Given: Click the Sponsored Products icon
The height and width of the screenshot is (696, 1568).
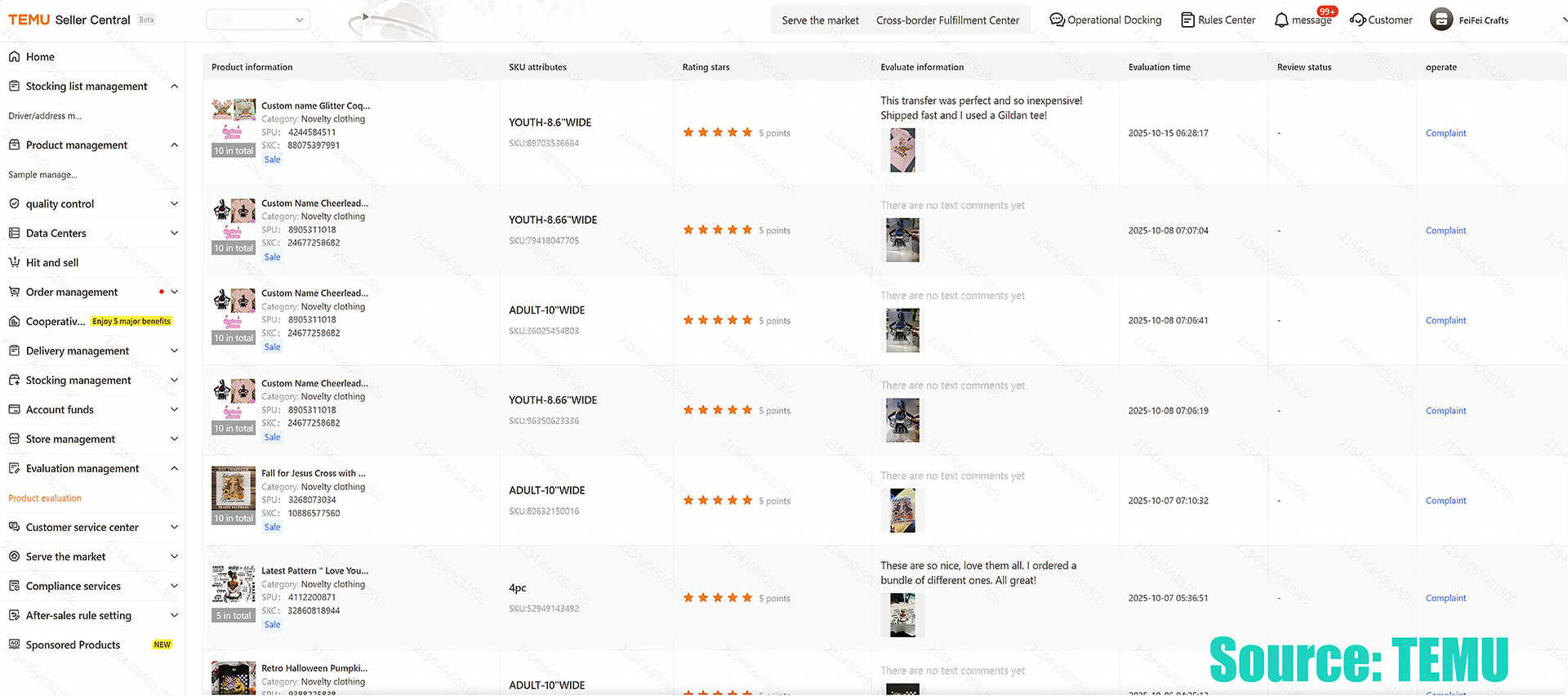Looking at the screenshot, I should click(x=14, y=645).
